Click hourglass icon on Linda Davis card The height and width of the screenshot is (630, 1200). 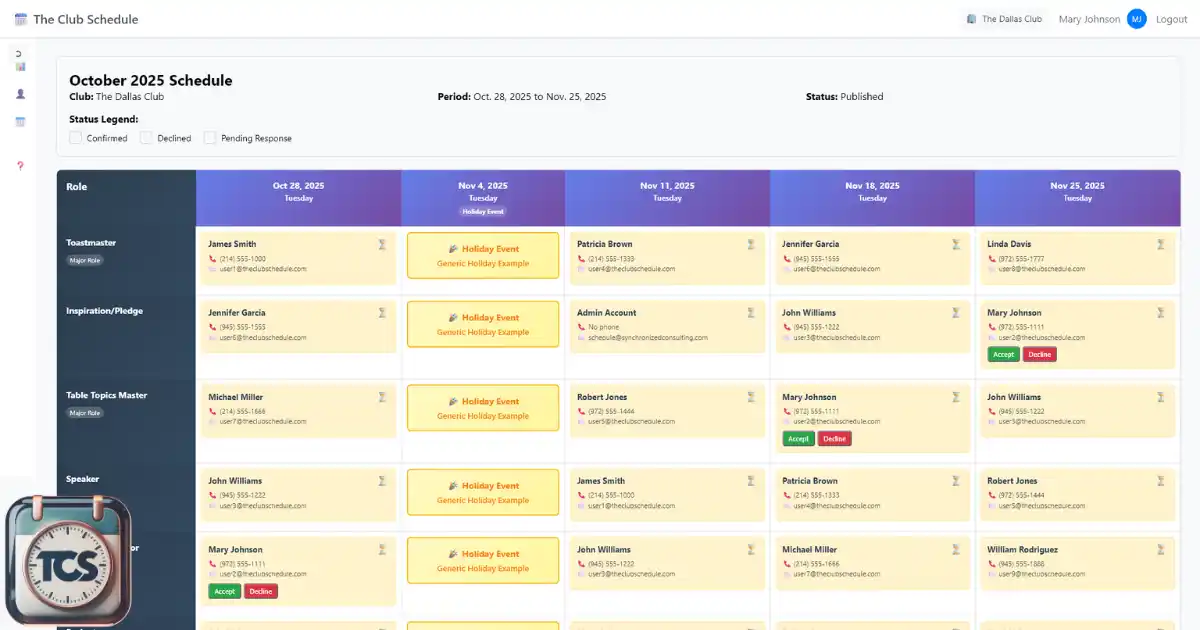[x=1161, y=244]
